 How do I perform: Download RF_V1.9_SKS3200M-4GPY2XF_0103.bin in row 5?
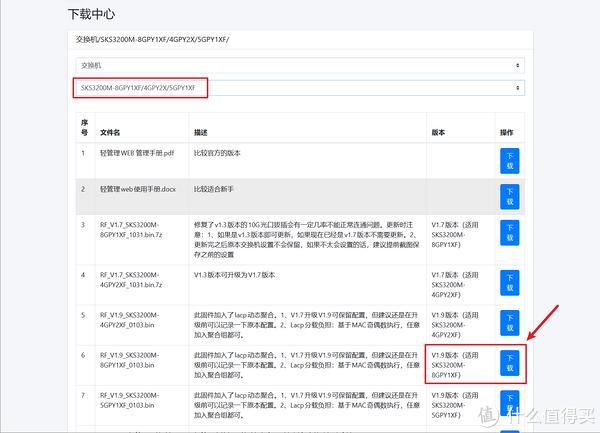(x=510, y=323)
